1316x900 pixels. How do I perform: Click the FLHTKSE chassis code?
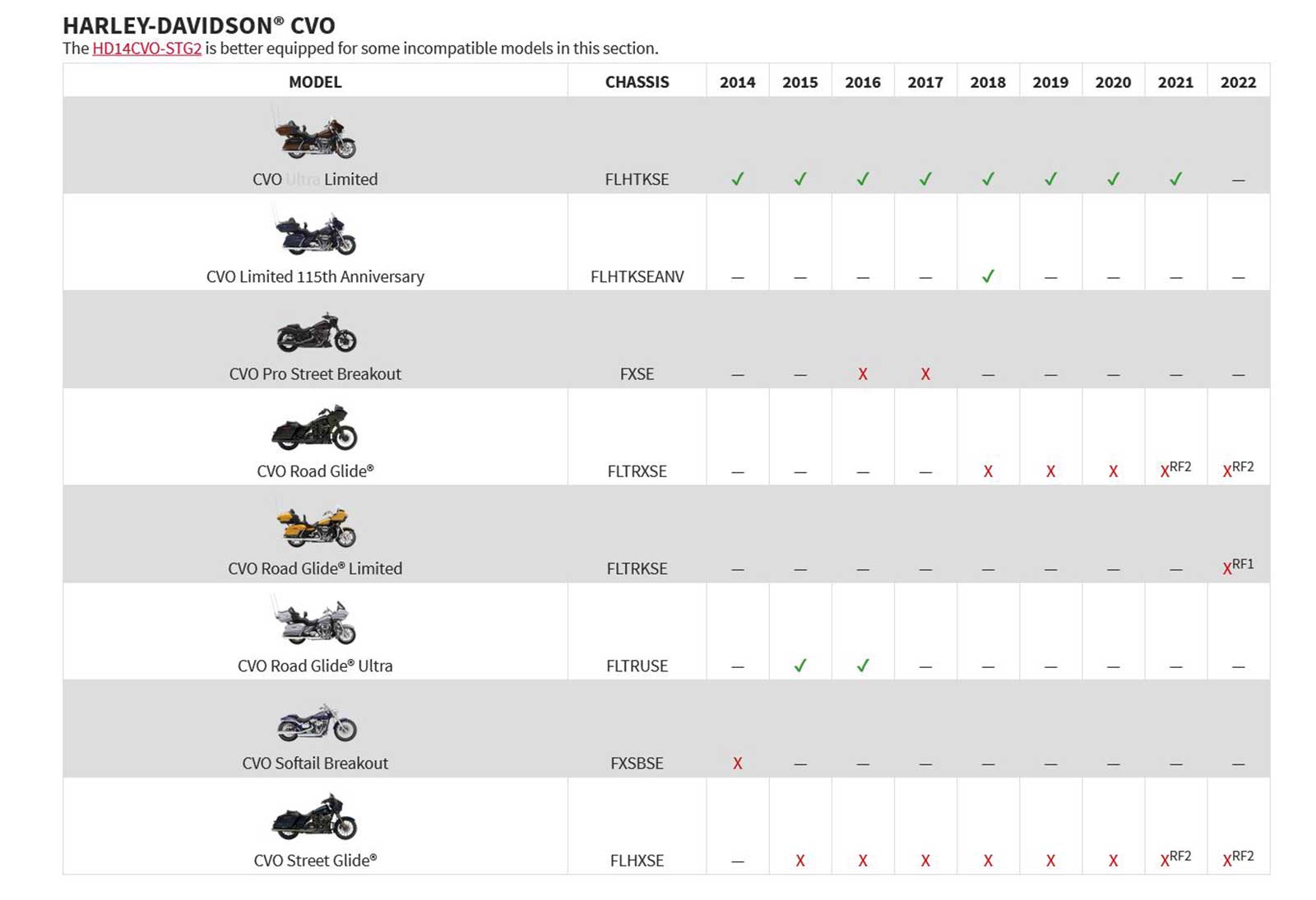[x=637, y=179]
